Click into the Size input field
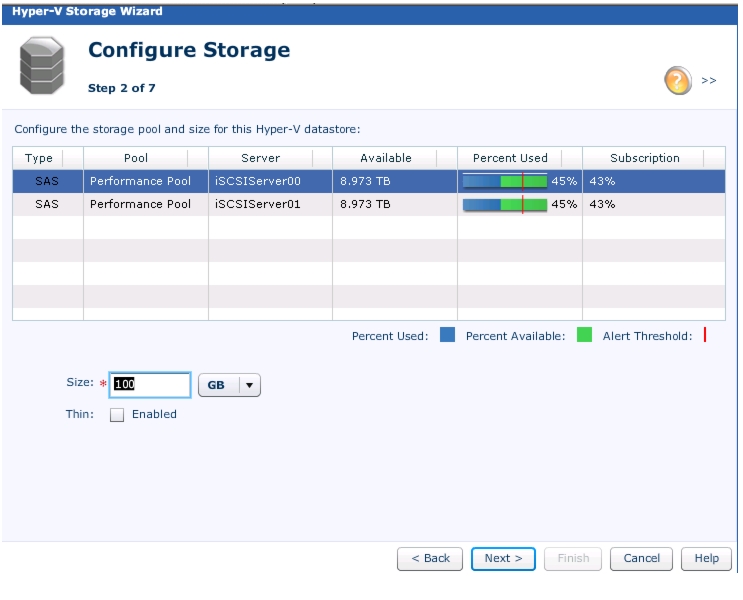This screenshot has height=600, width=743. click(150, 385)
